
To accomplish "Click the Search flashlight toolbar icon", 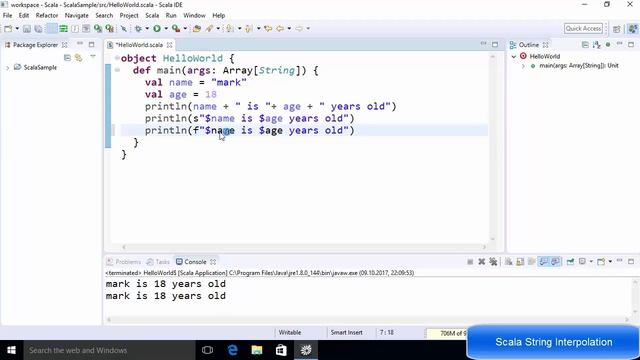I will coord(209,29).
